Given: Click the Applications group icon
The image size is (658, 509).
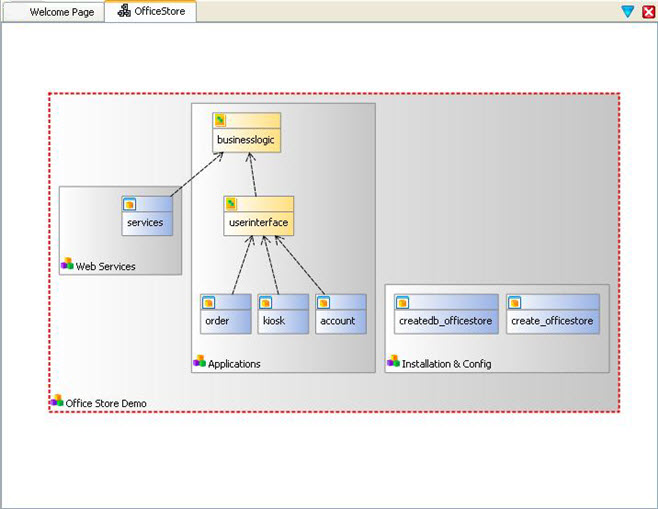Looking at the screenshot, I should click(199, 362).
